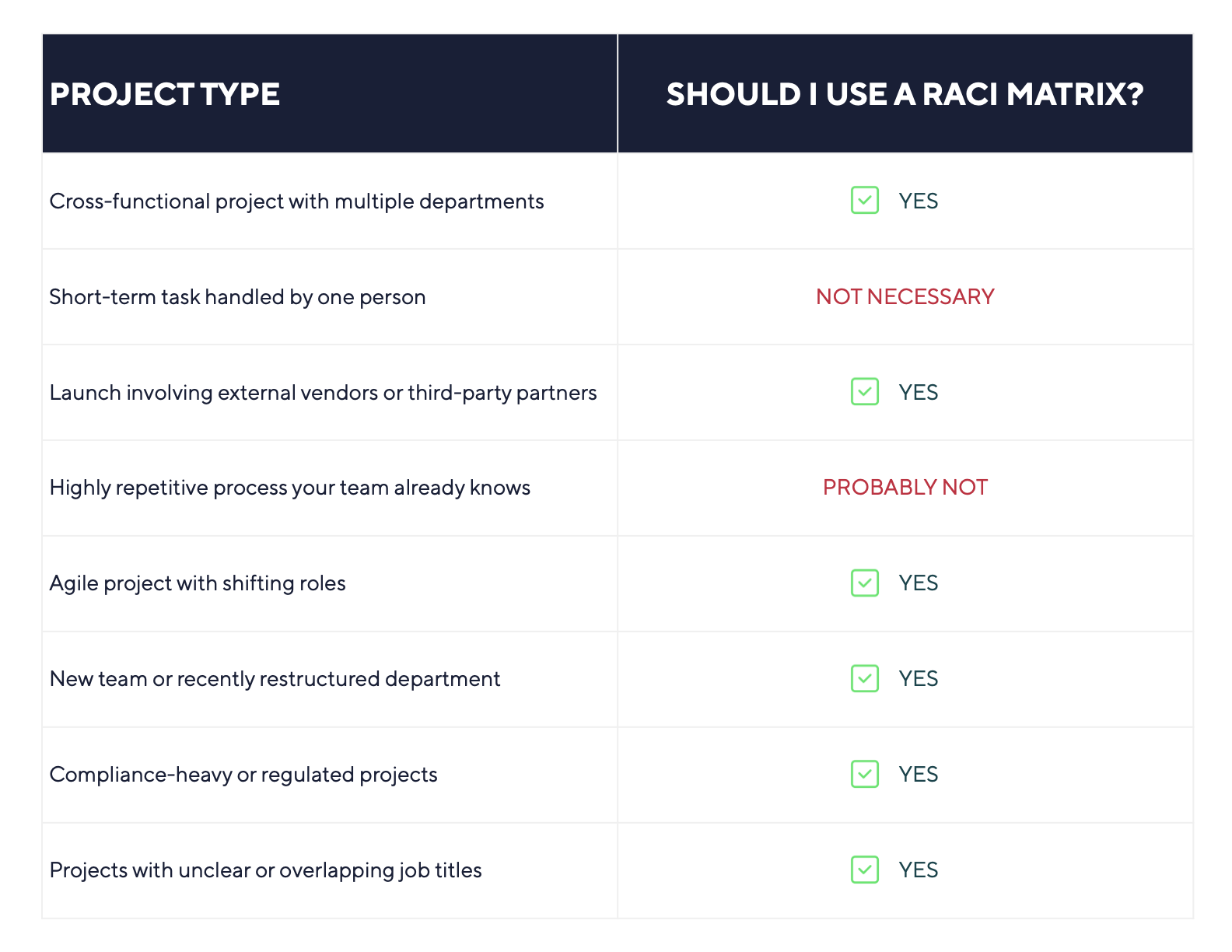Select the NOT NECESSARY red label
This screenshot has height=952, width=1232.
coord(905,296)
